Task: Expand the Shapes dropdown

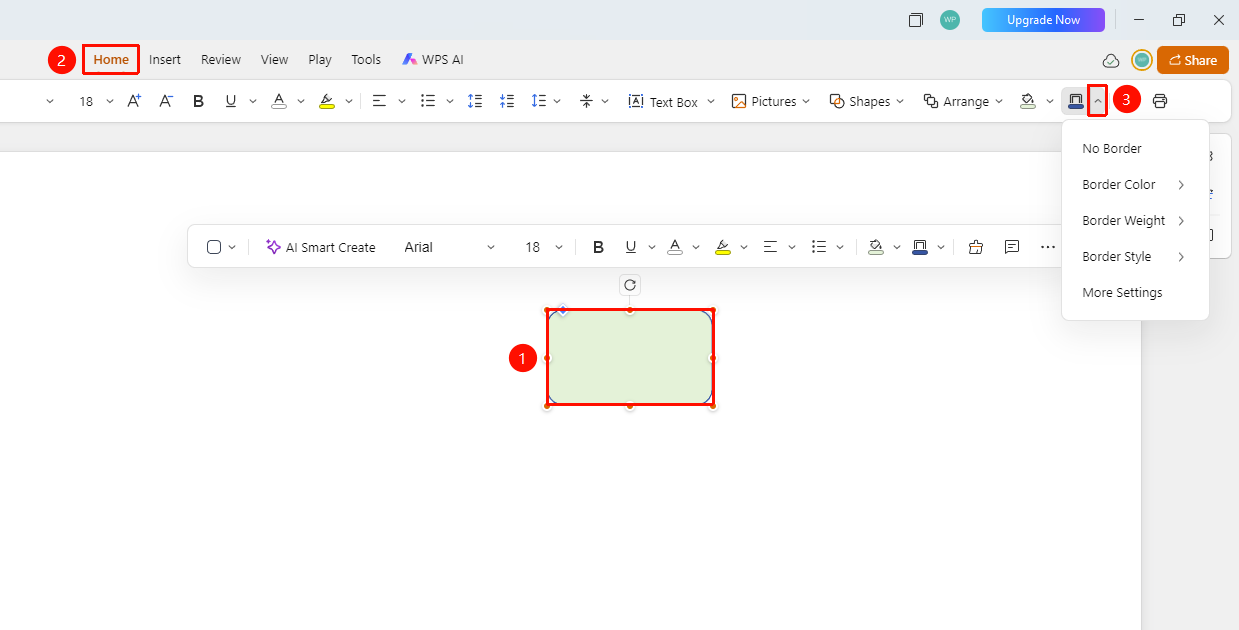Action: pyautogui.click(x=867, y=101)
